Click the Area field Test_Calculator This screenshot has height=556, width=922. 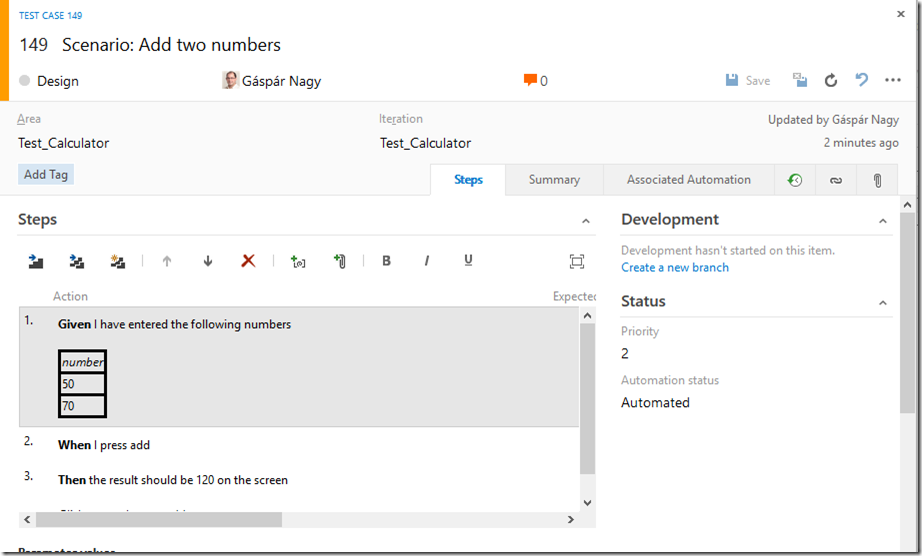click(x=64, y=143)
